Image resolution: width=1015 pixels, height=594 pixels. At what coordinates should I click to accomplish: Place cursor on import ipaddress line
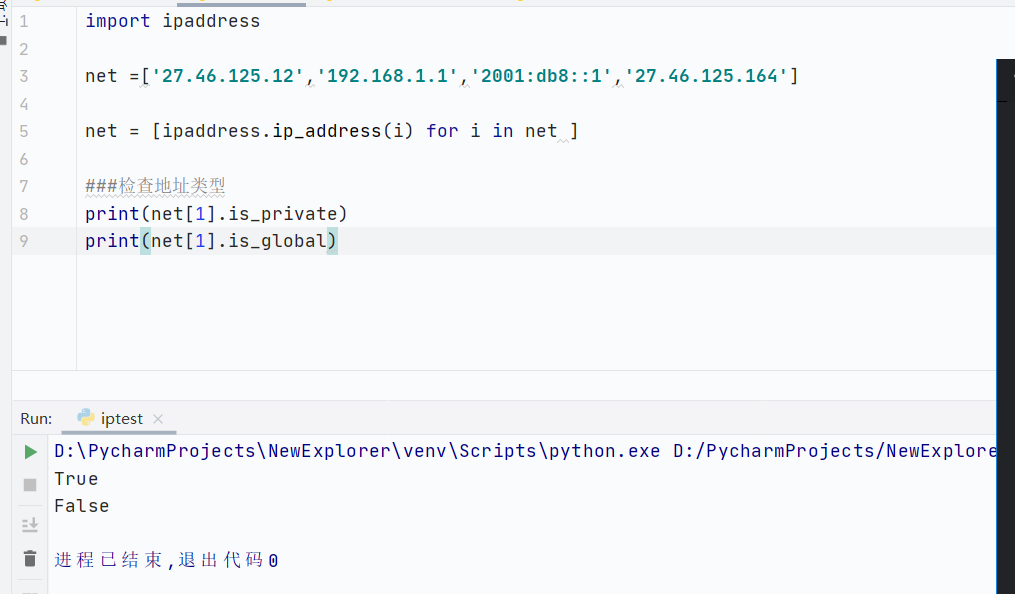173,21
